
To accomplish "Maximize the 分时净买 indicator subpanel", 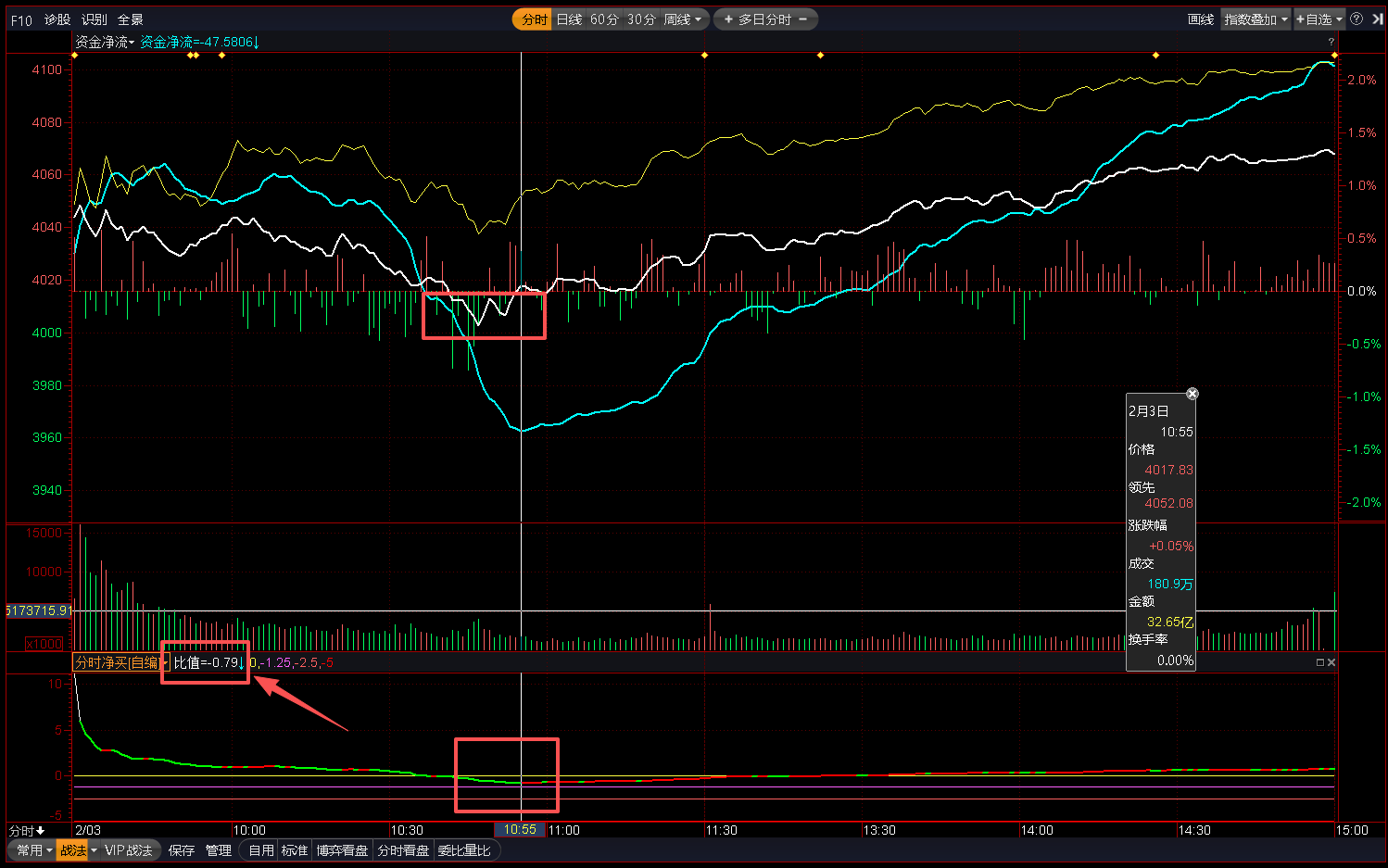I will click(x=1320, y=662).
